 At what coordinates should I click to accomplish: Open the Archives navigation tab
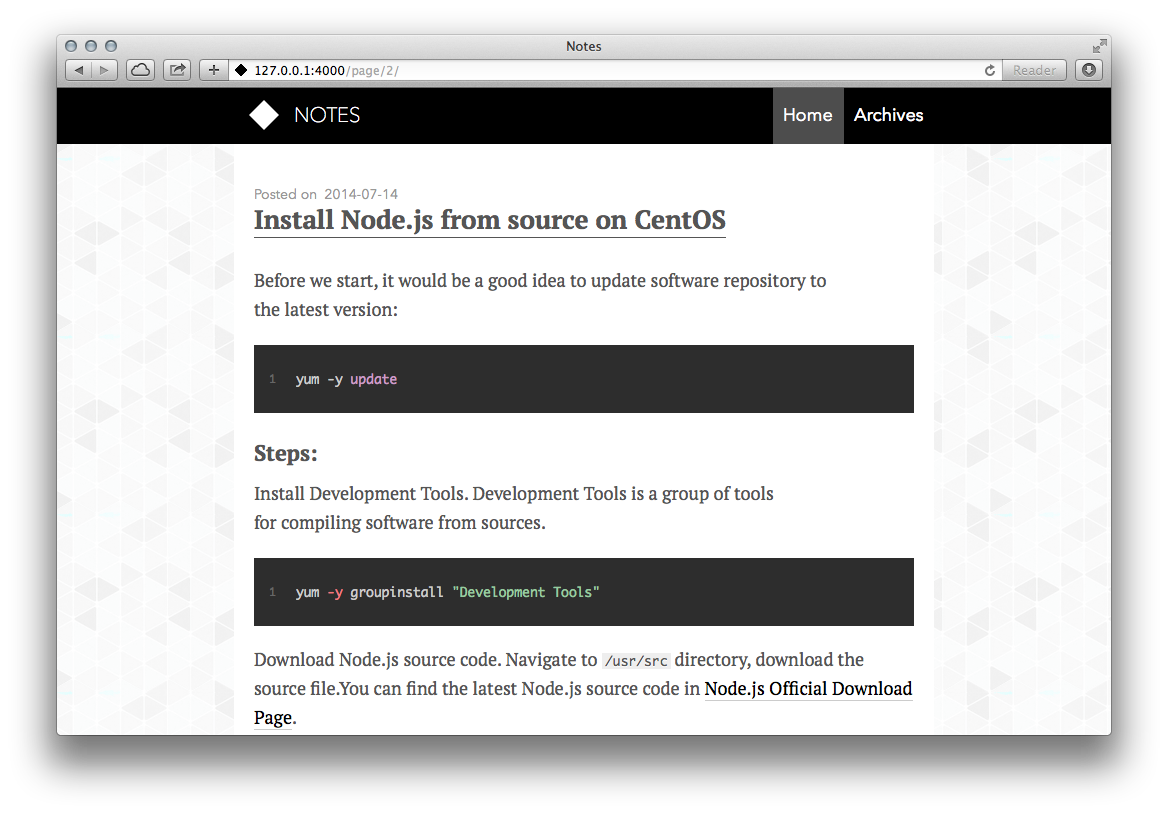point(888,115)
